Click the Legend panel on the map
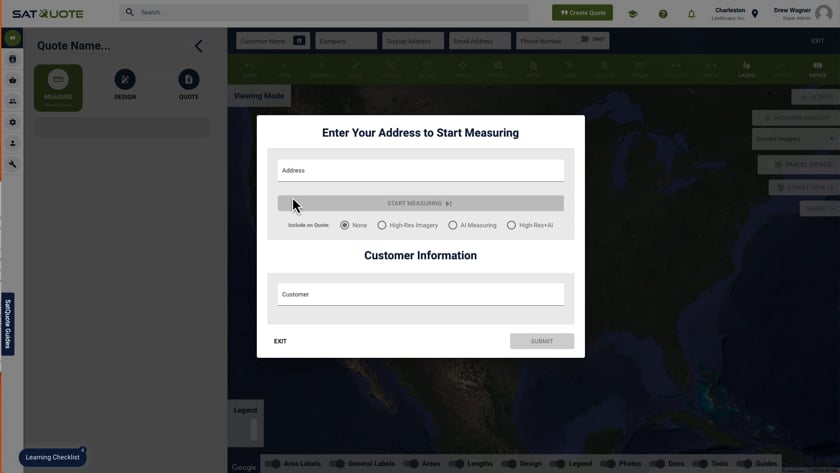 (x=245, y=423)
